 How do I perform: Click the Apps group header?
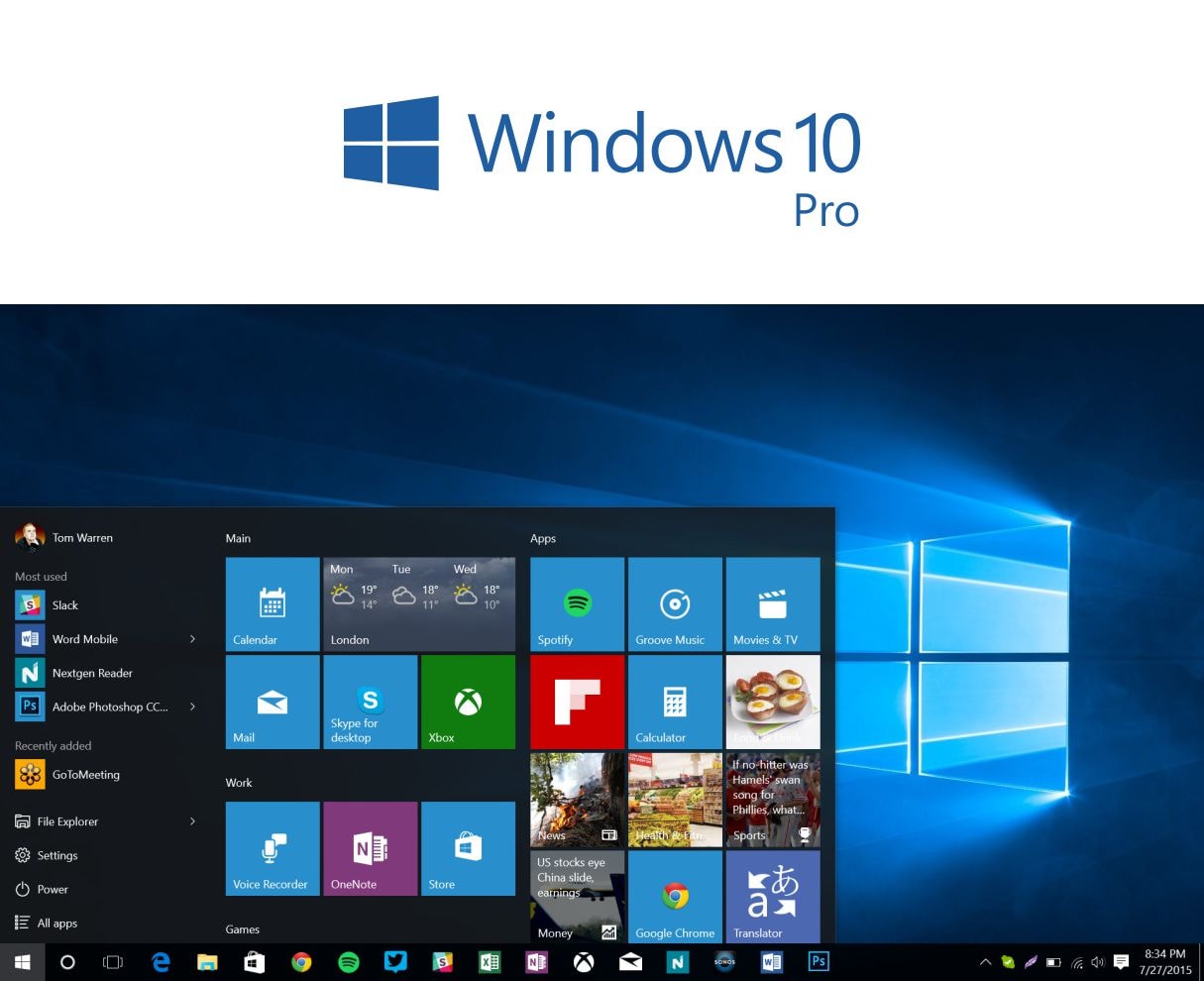click(x=543, y=538)
